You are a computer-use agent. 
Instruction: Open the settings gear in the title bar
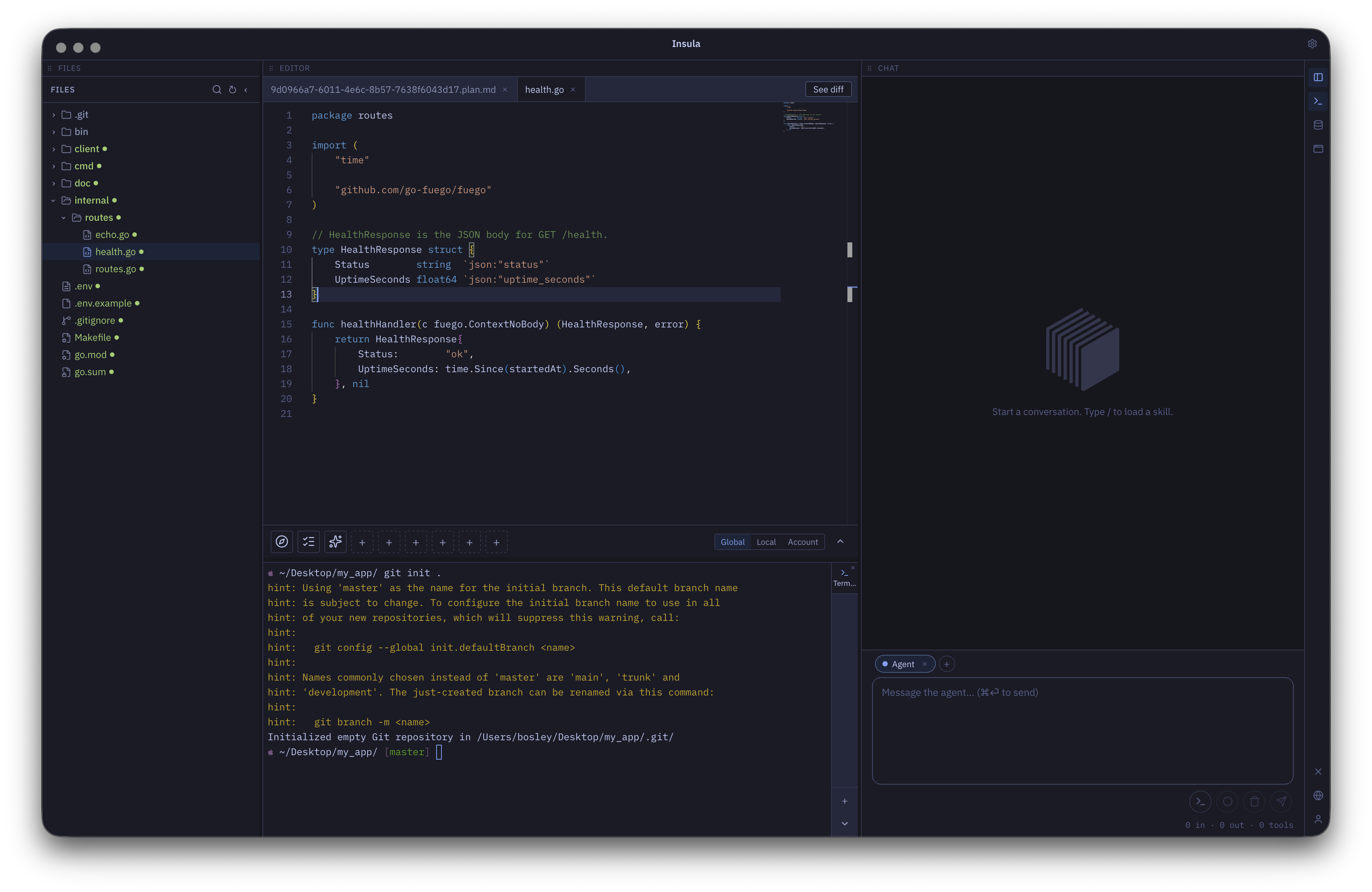pos(1312,44)
